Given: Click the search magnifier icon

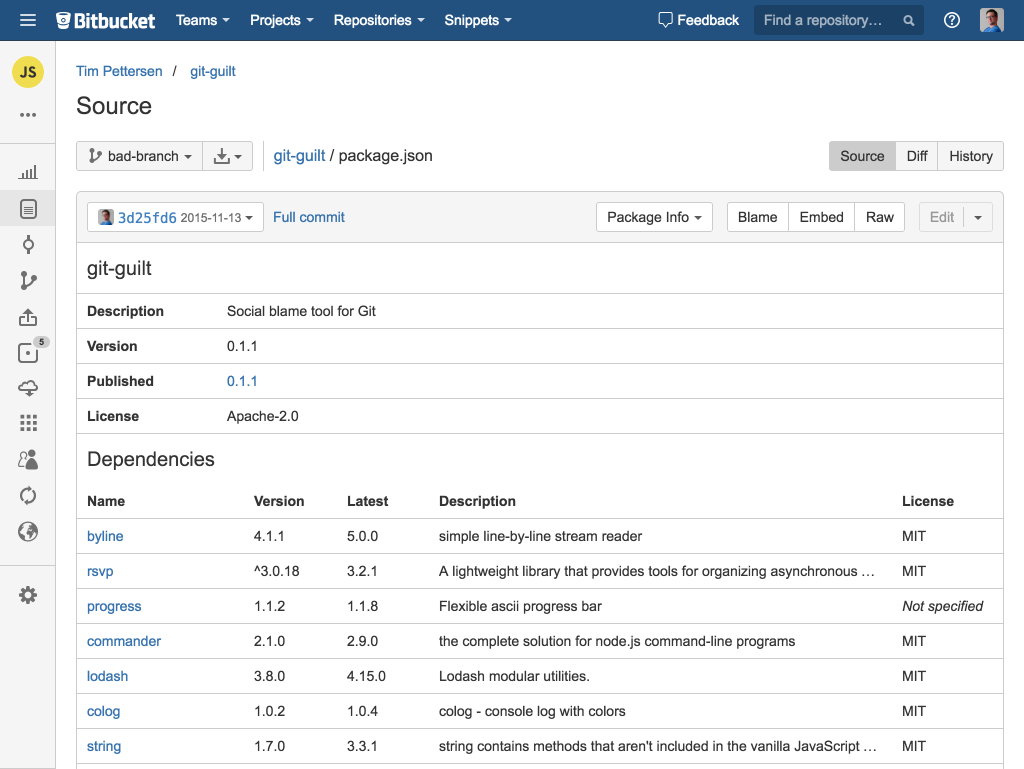Looking at the screenshot, I should [x=908, y=21].
